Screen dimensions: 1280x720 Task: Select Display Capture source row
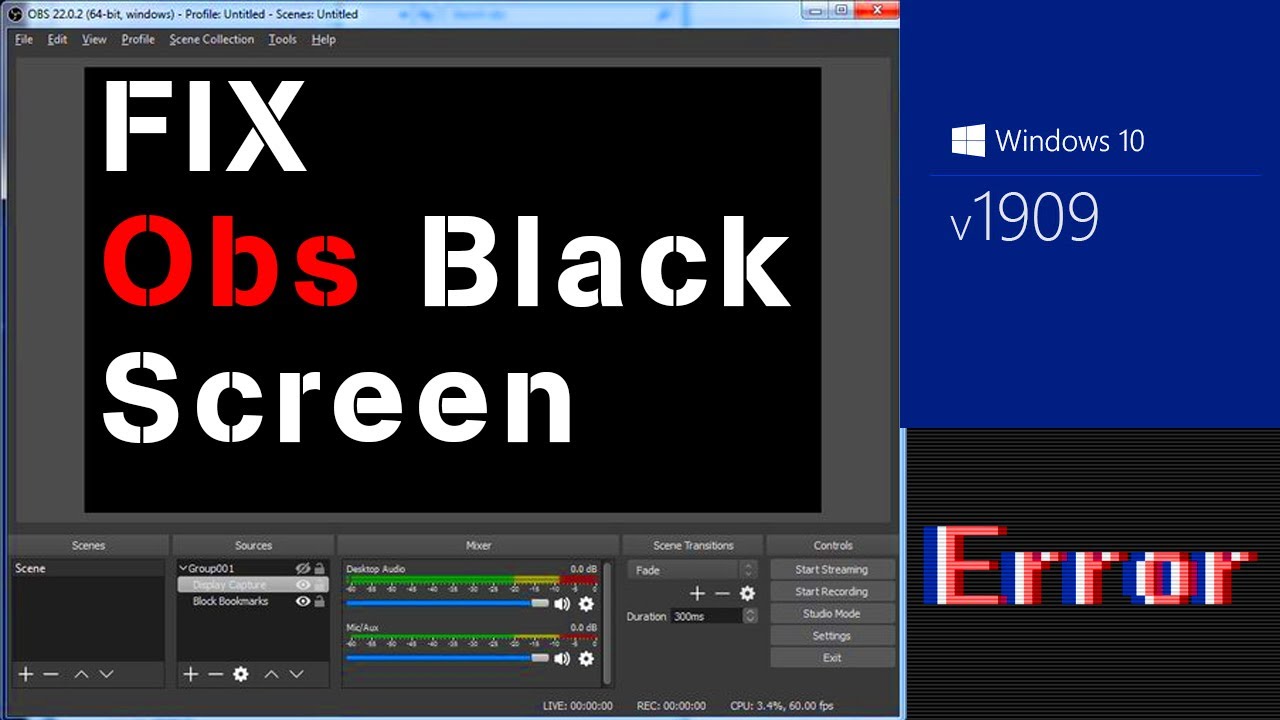pos(253,585)
